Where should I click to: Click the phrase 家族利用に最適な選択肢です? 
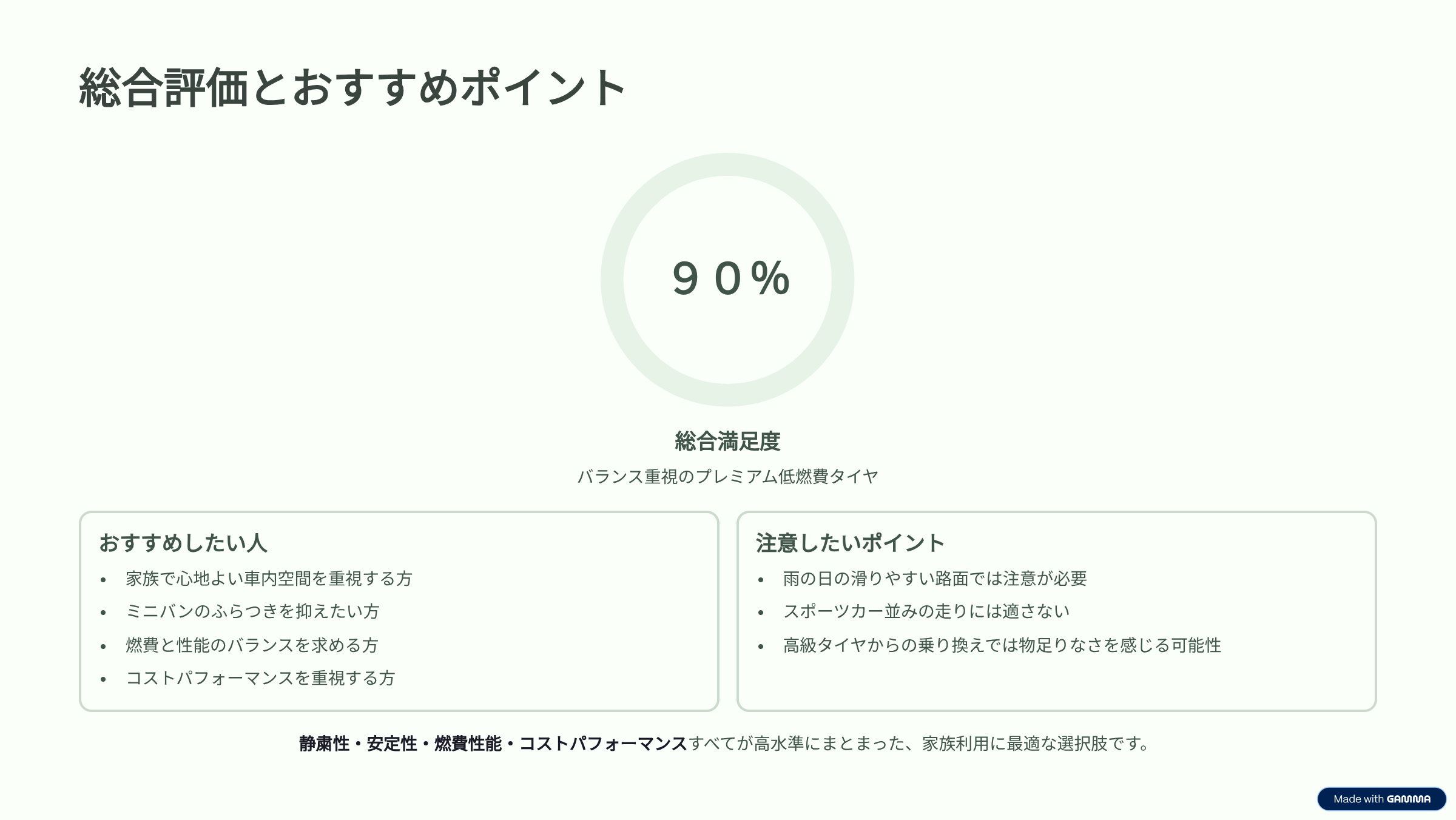[x=1036, y=744]
